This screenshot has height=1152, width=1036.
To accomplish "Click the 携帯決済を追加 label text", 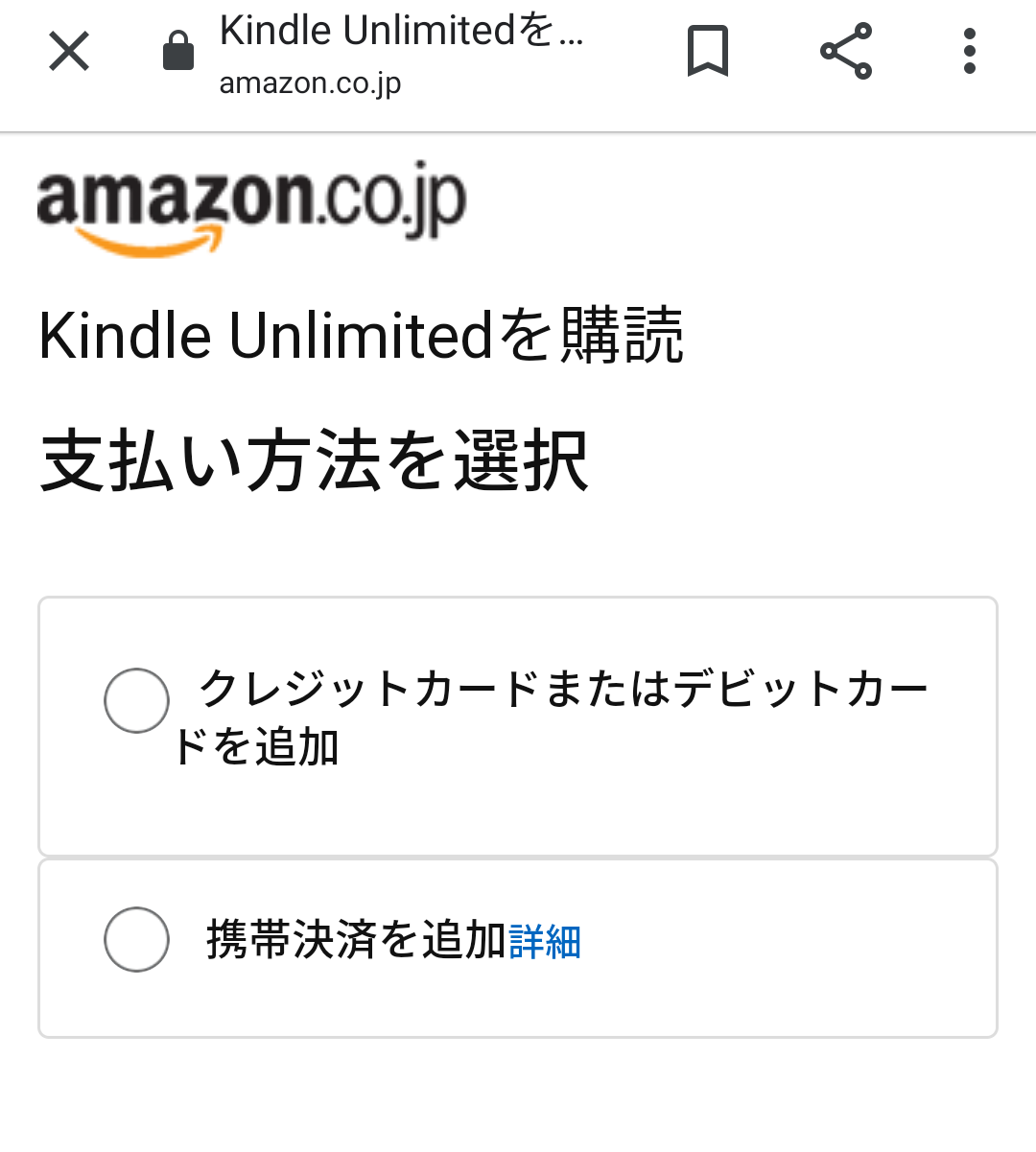I will click(356, 940).
